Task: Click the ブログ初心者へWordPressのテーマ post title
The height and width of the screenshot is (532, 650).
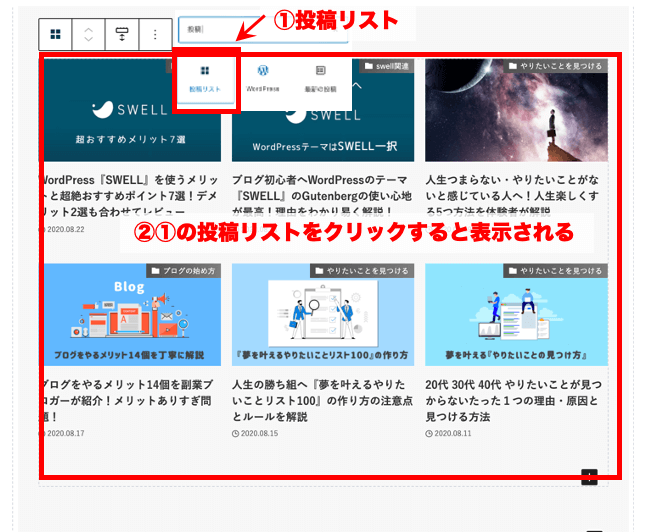Action: point(322,196)
